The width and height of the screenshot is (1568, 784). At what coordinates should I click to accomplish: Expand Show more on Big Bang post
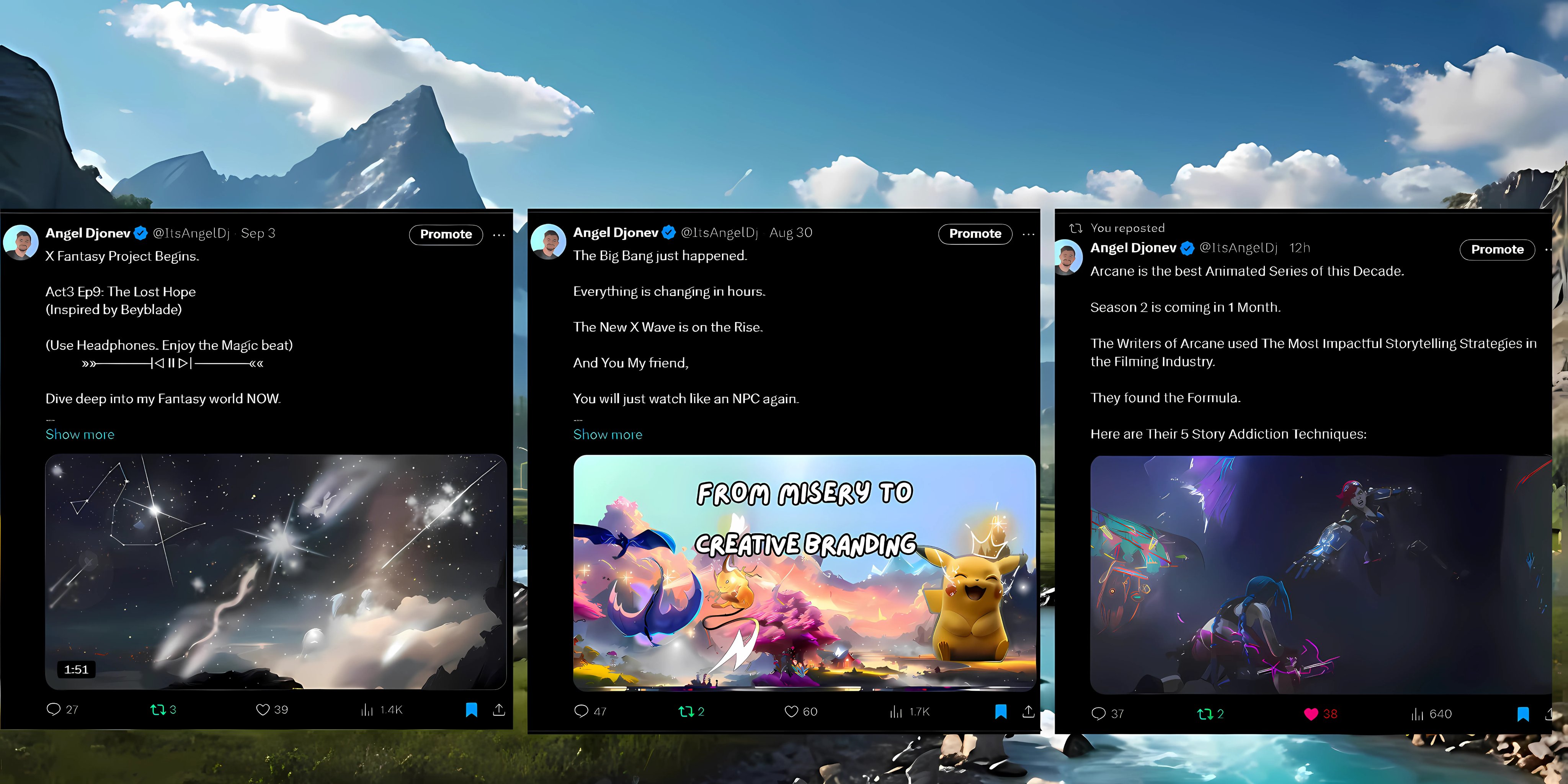click(608, 434)
